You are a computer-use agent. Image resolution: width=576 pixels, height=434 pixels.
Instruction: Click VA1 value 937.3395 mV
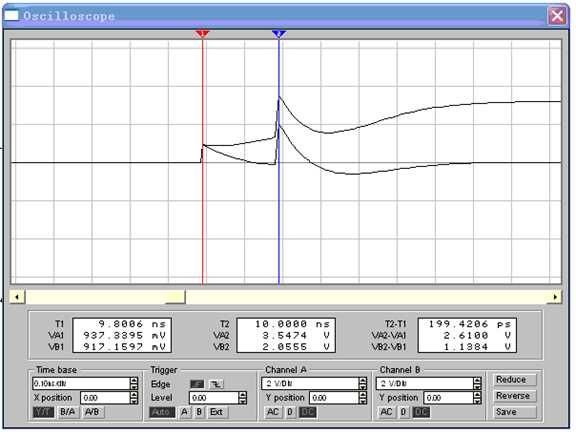click(124, 336)
